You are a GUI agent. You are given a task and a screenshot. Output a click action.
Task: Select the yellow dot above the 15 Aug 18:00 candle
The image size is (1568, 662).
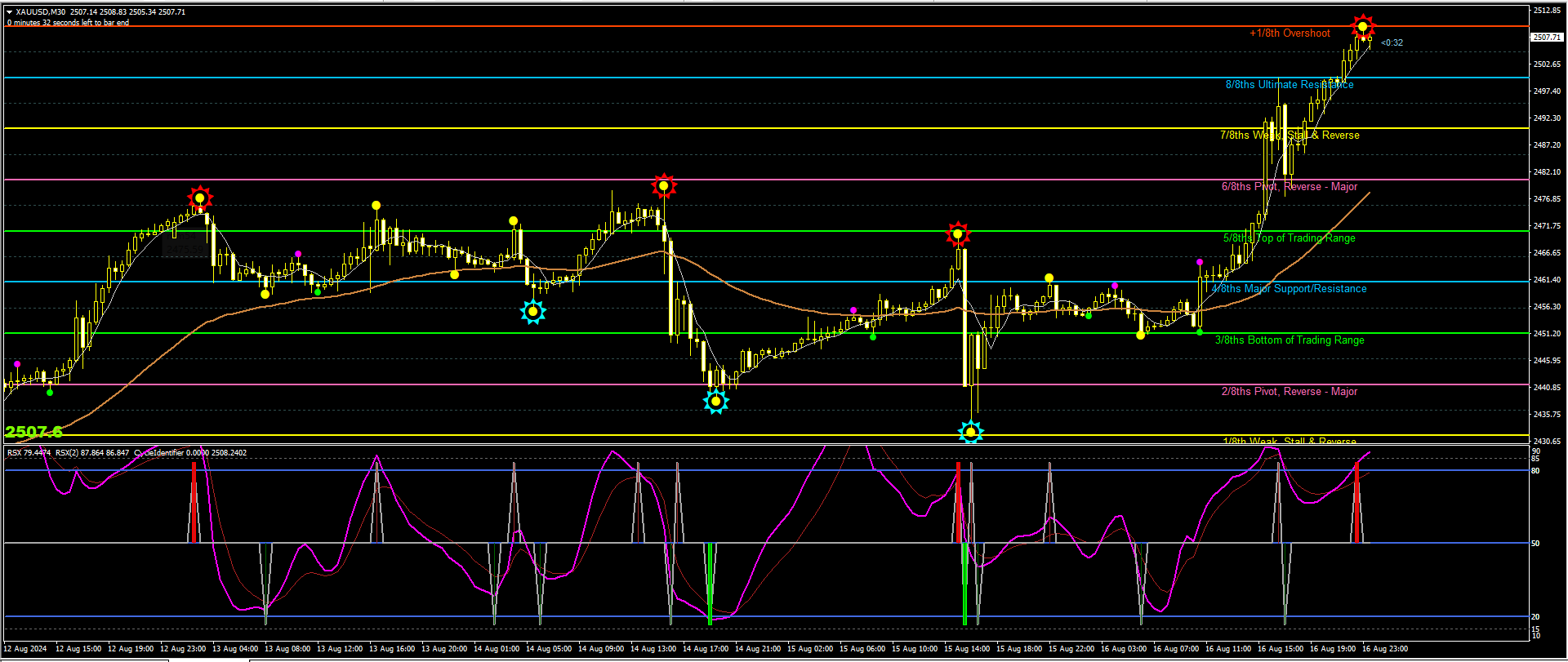click(x=1049, y=278)
